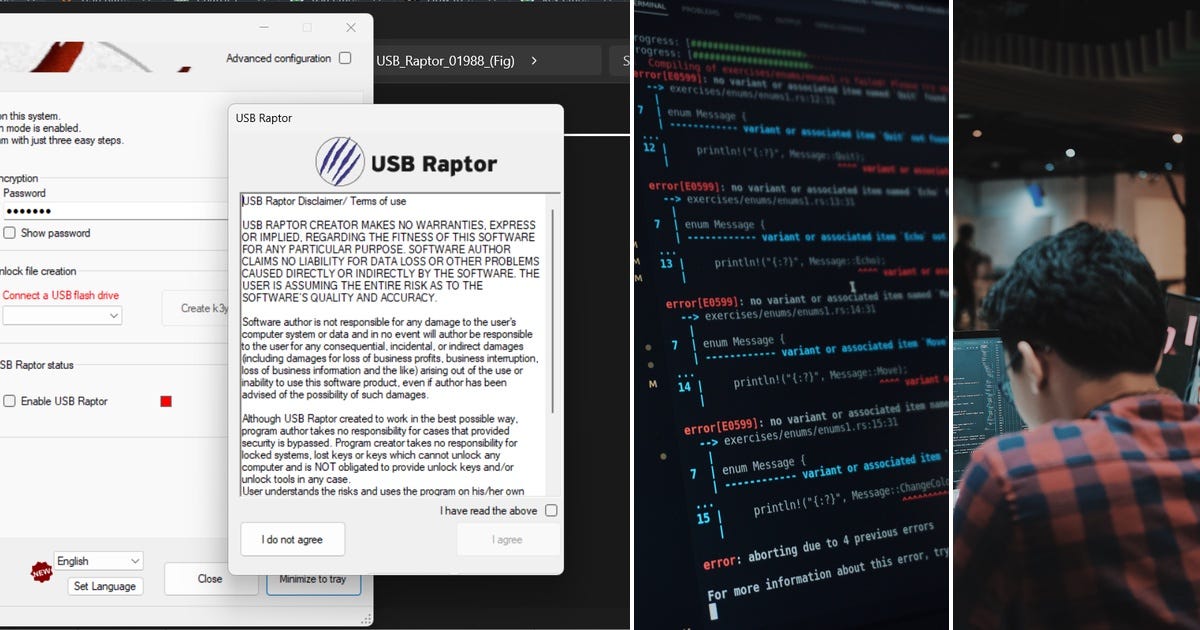This screenshot has height=630, width=1200.
Task: Open the PROBLEMS tab
Action: point(700,8)
